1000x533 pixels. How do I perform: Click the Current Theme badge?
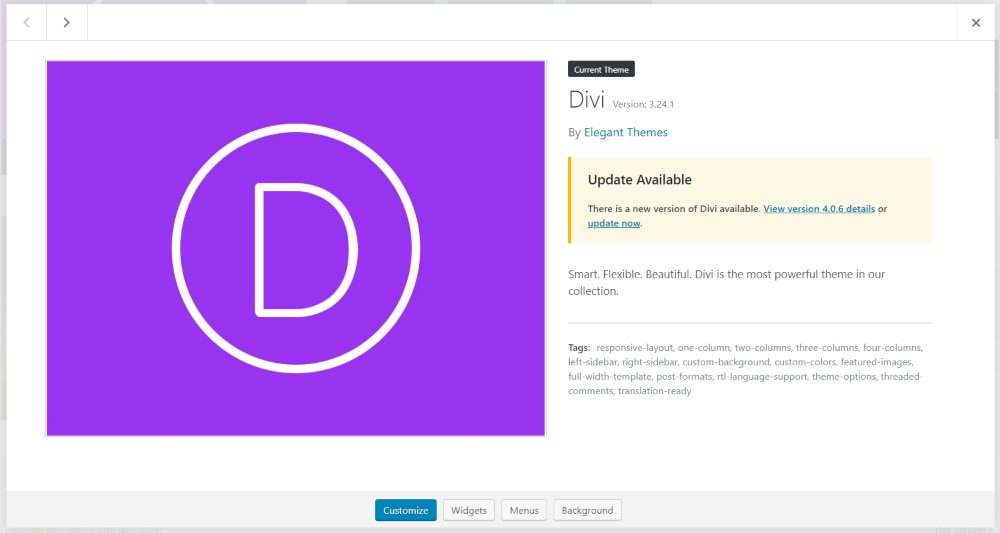(601, 69)
